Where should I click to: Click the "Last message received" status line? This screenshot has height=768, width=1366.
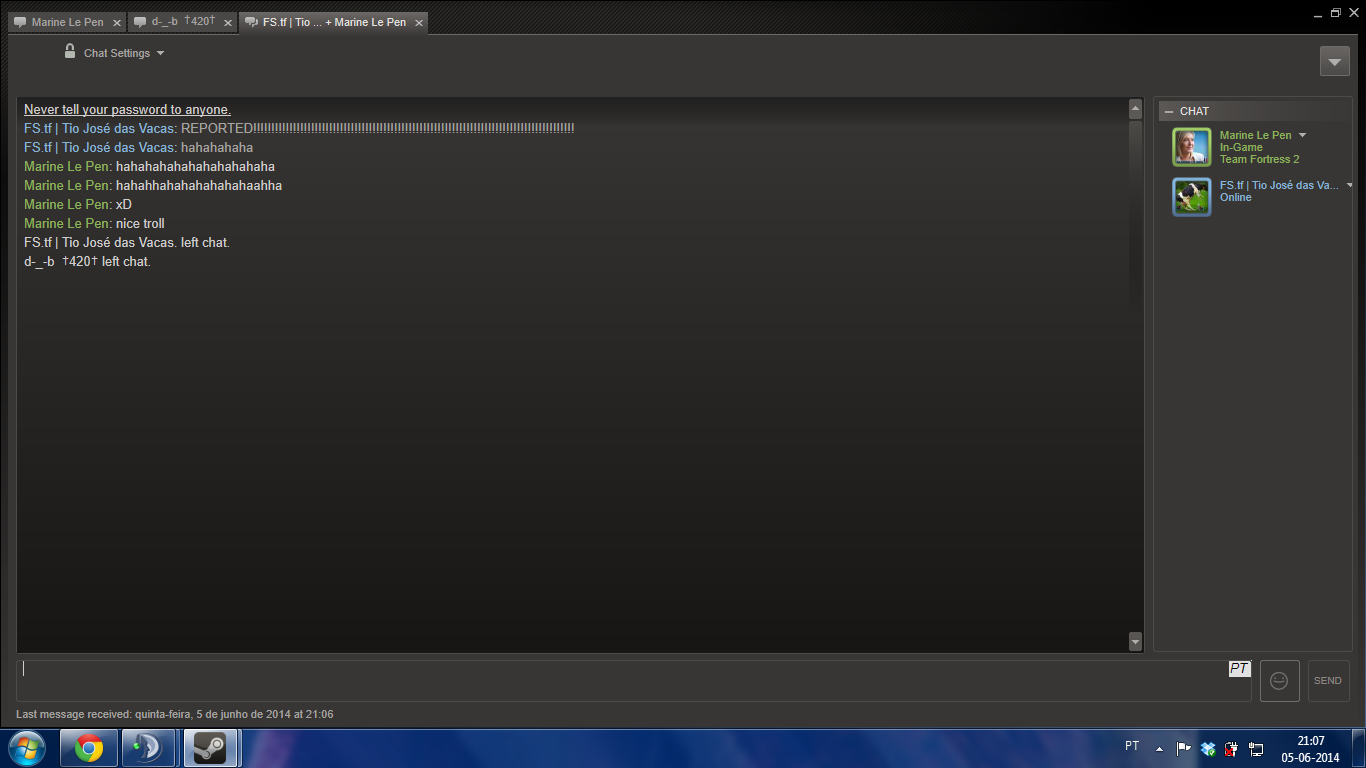(x=175, y=714)
